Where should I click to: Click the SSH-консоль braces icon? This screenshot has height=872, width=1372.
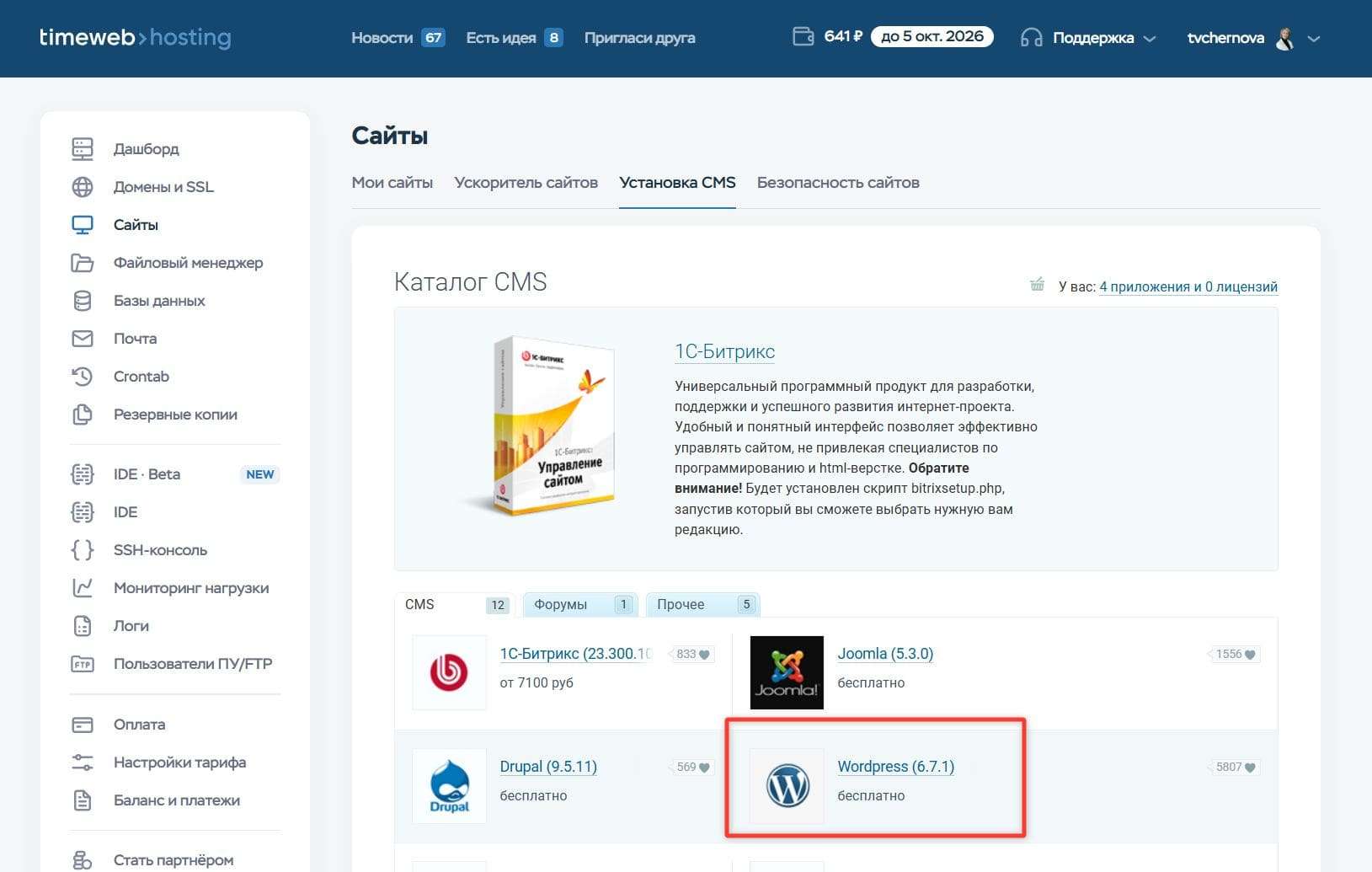(83, 550)
